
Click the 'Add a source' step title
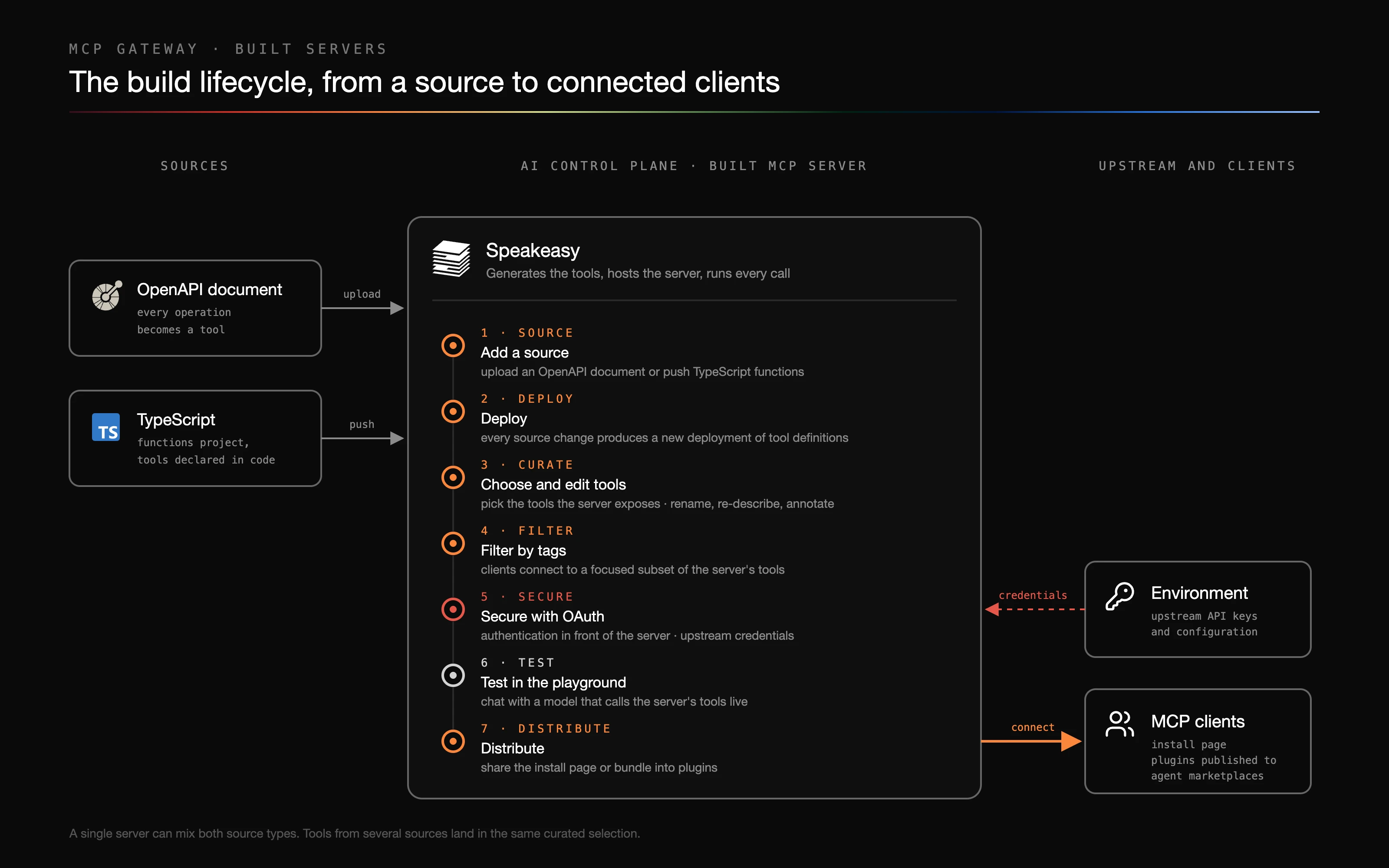525,352
